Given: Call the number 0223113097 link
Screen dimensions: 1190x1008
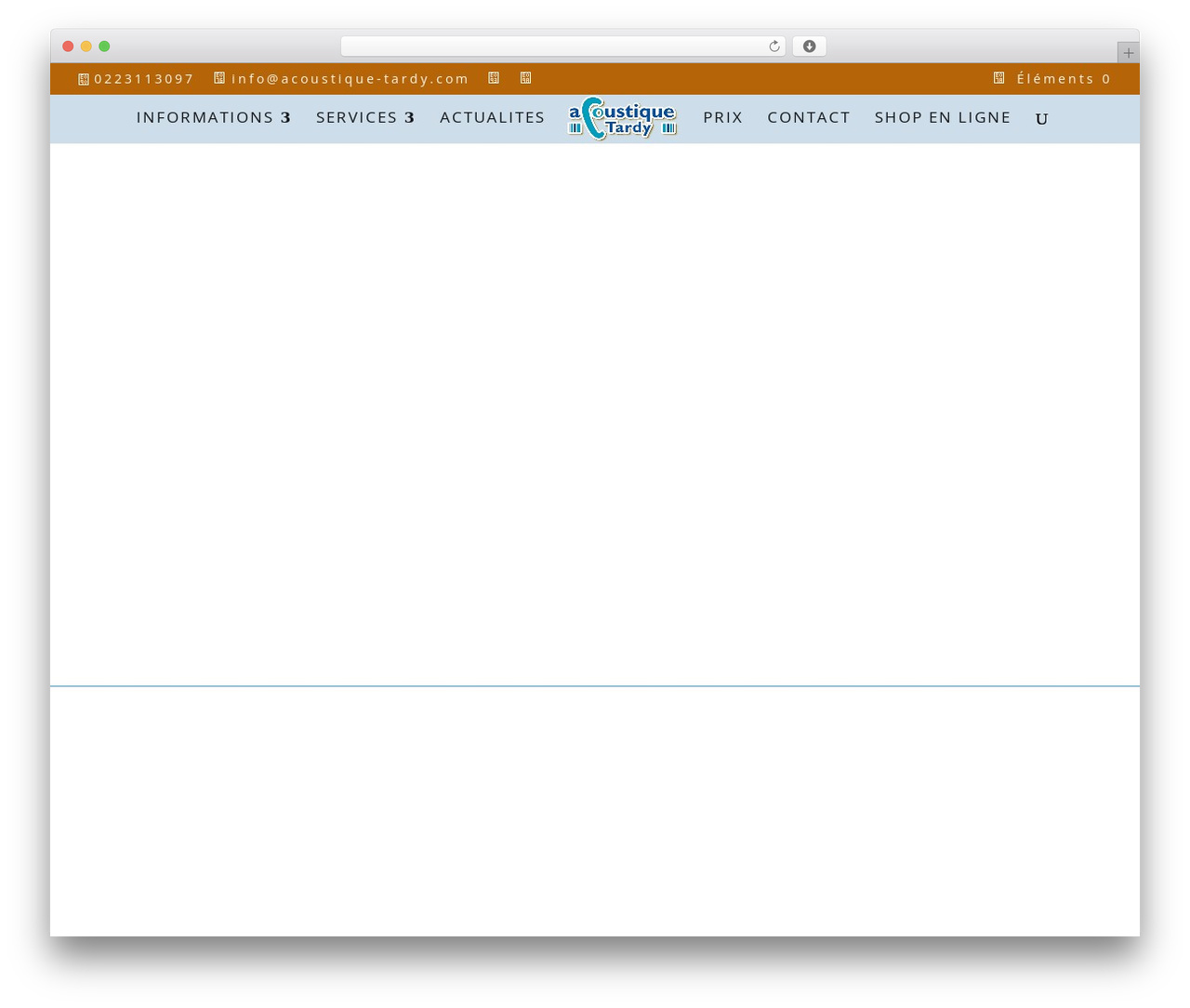Looking at the screenshot, I should tap(144, 79).
